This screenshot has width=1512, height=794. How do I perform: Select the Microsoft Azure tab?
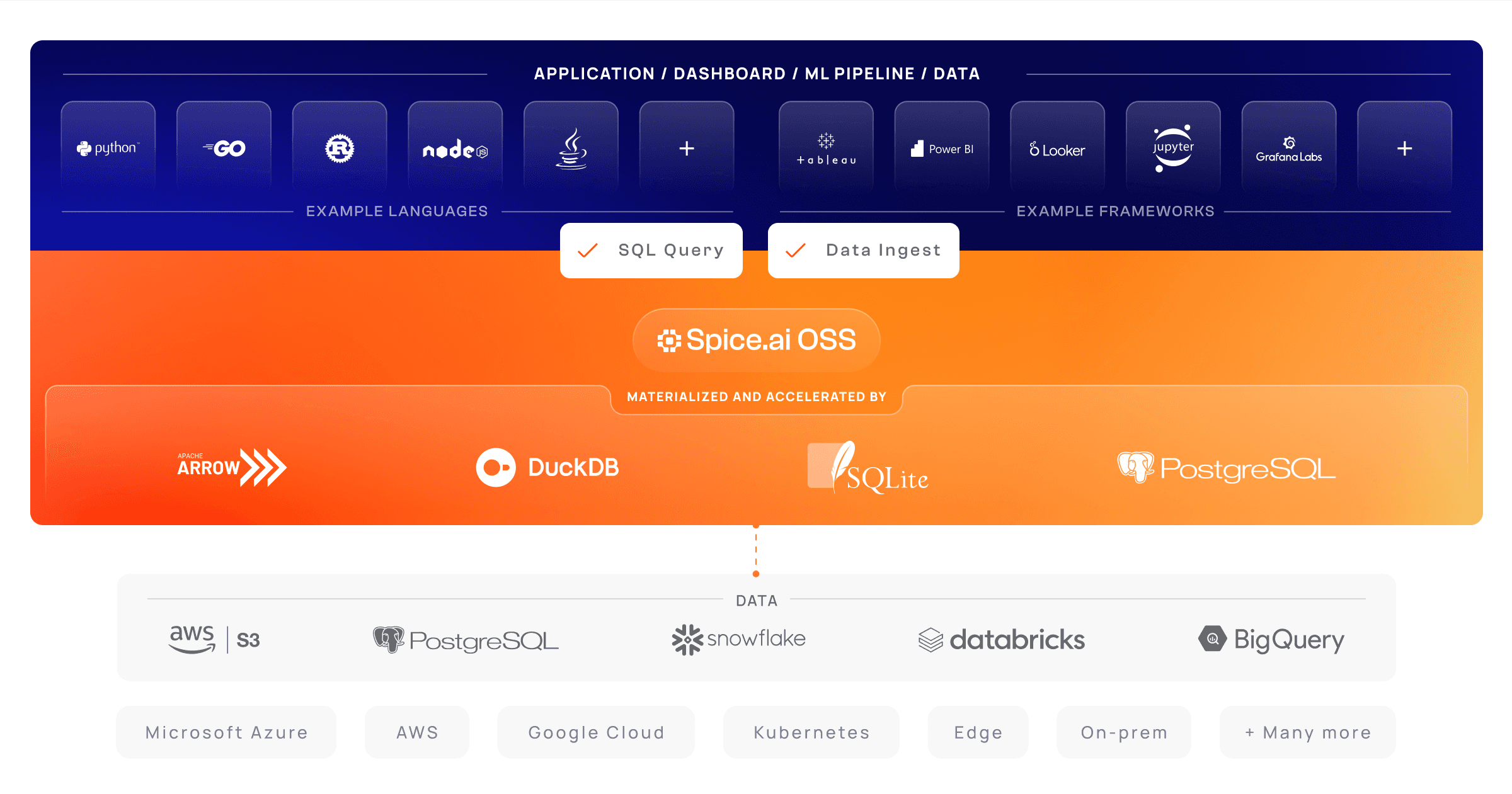click(x=226, y=732)
